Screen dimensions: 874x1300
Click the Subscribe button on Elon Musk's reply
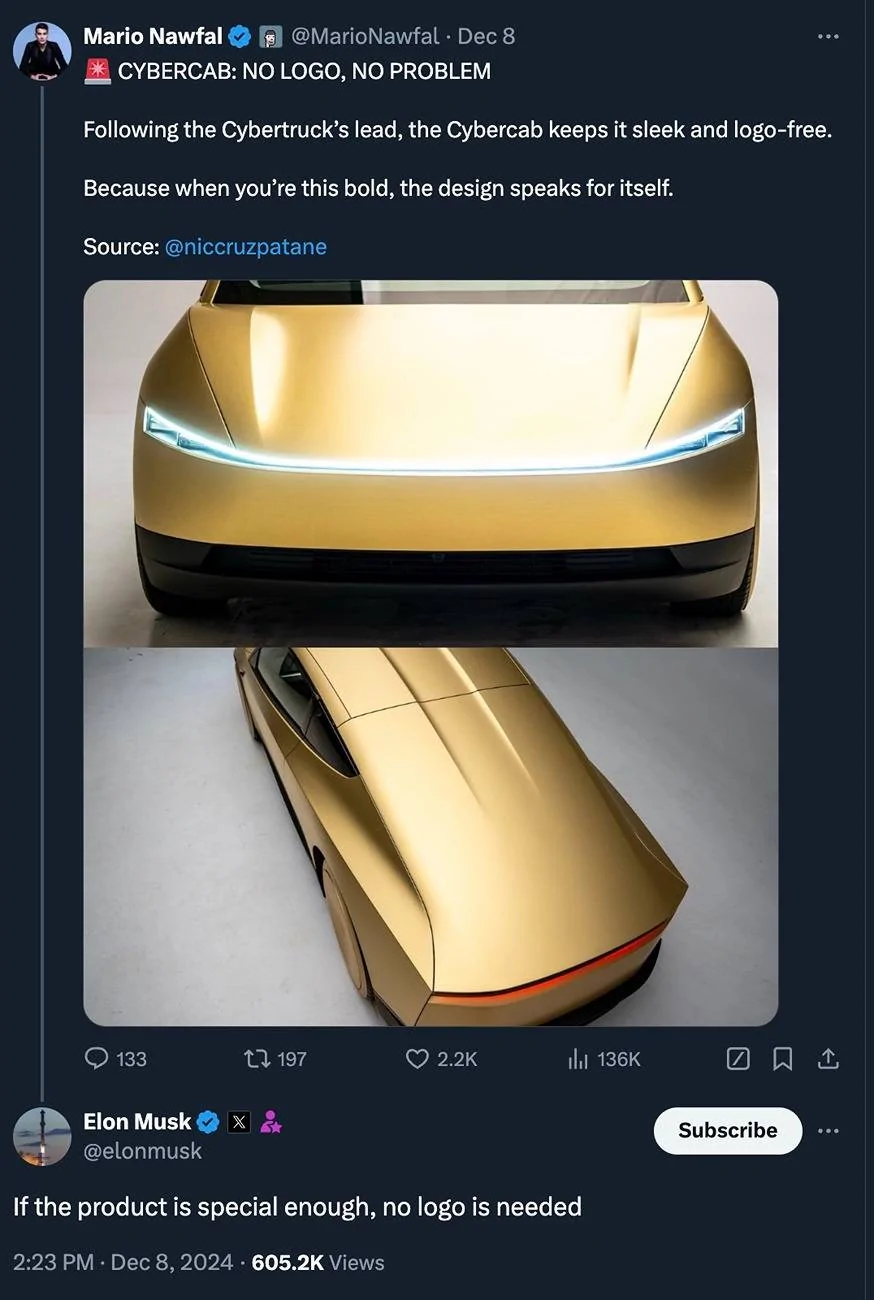727,1131
